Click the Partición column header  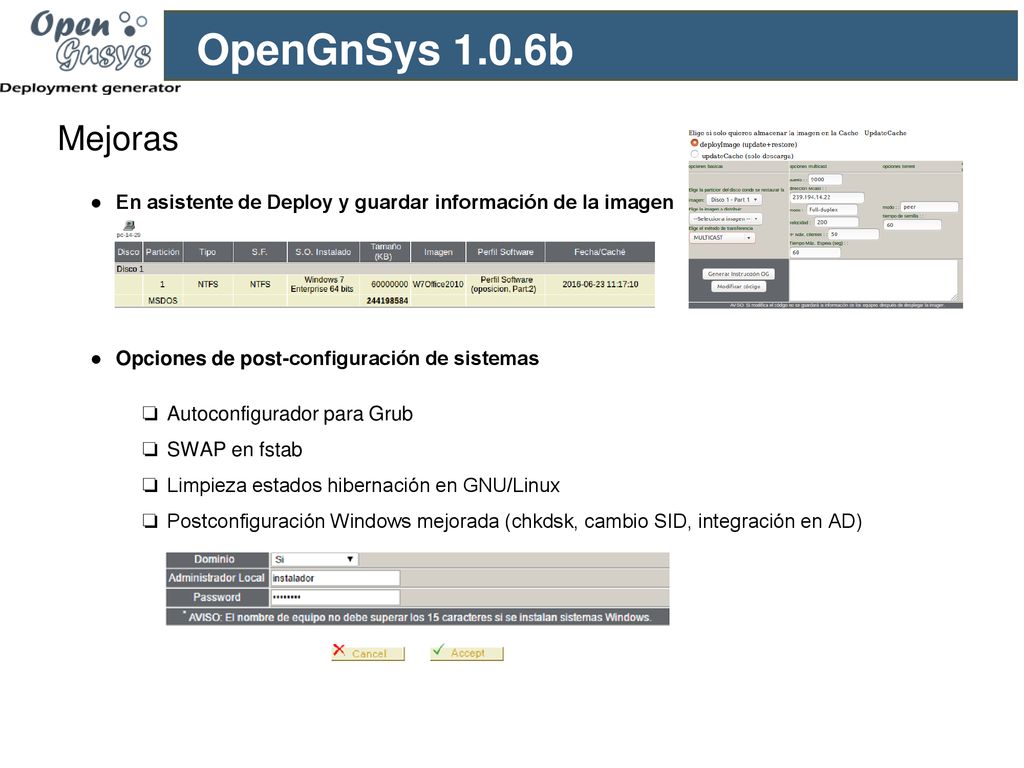[162, 252]
